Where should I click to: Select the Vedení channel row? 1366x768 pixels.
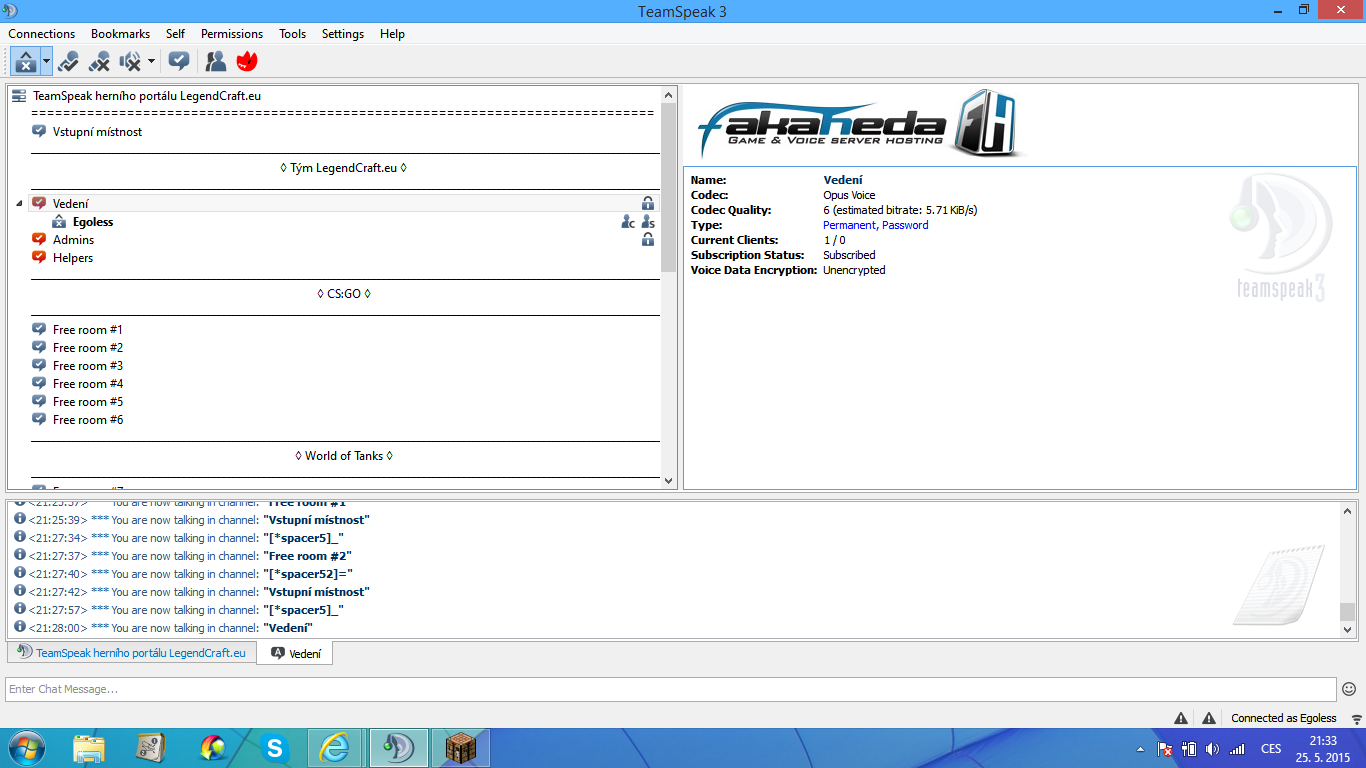pyautogui.click(x=344, y=204)
